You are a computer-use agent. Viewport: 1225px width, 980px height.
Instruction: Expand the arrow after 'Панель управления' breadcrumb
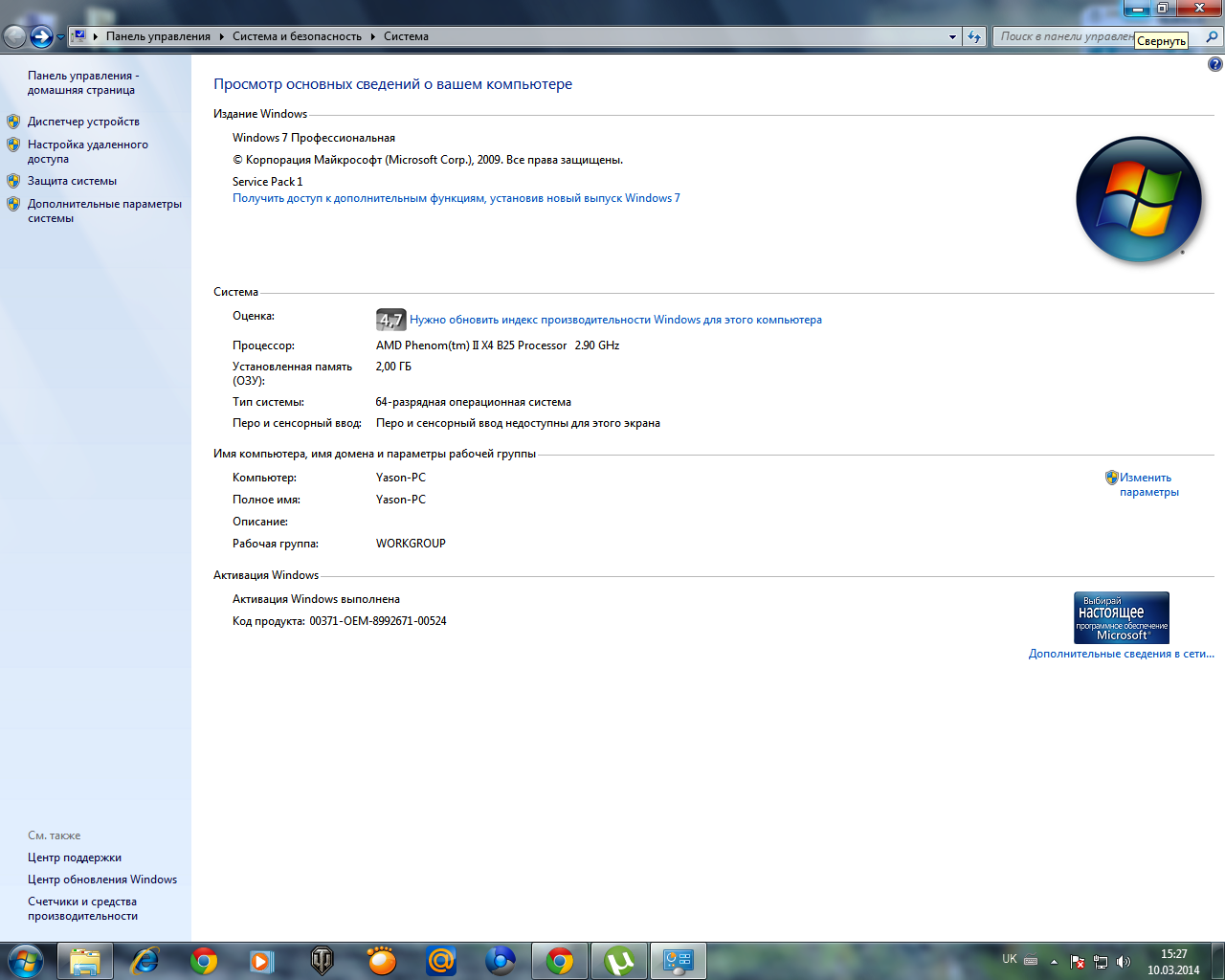221,36
